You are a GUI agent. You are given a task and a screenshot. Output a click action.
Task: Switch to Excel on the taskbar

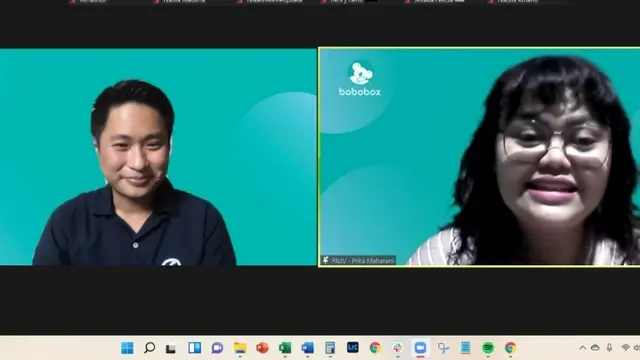coord(285,348)
